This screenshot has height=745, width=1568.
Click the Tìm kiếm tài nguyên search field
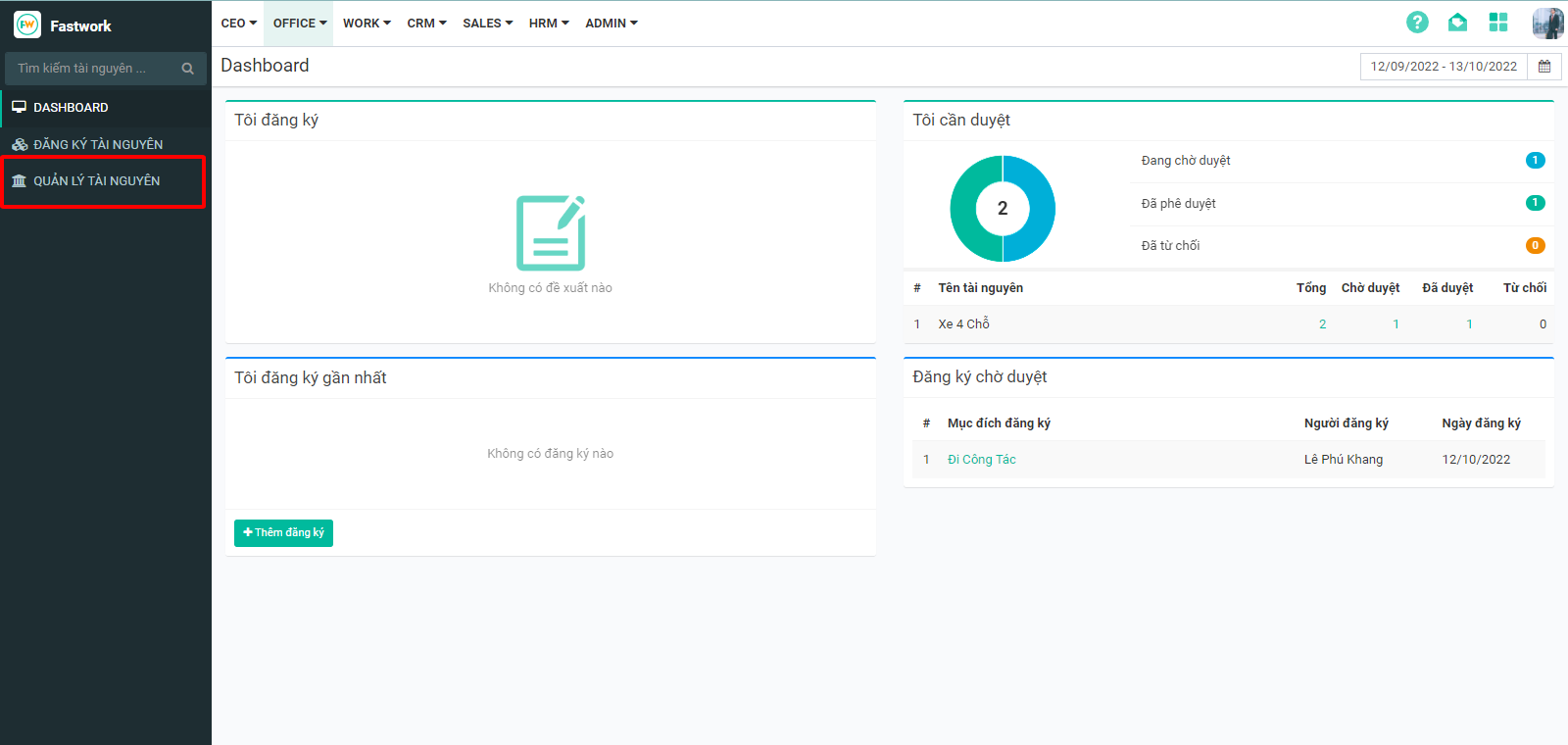pyautogui.click(x=93, y=69)
